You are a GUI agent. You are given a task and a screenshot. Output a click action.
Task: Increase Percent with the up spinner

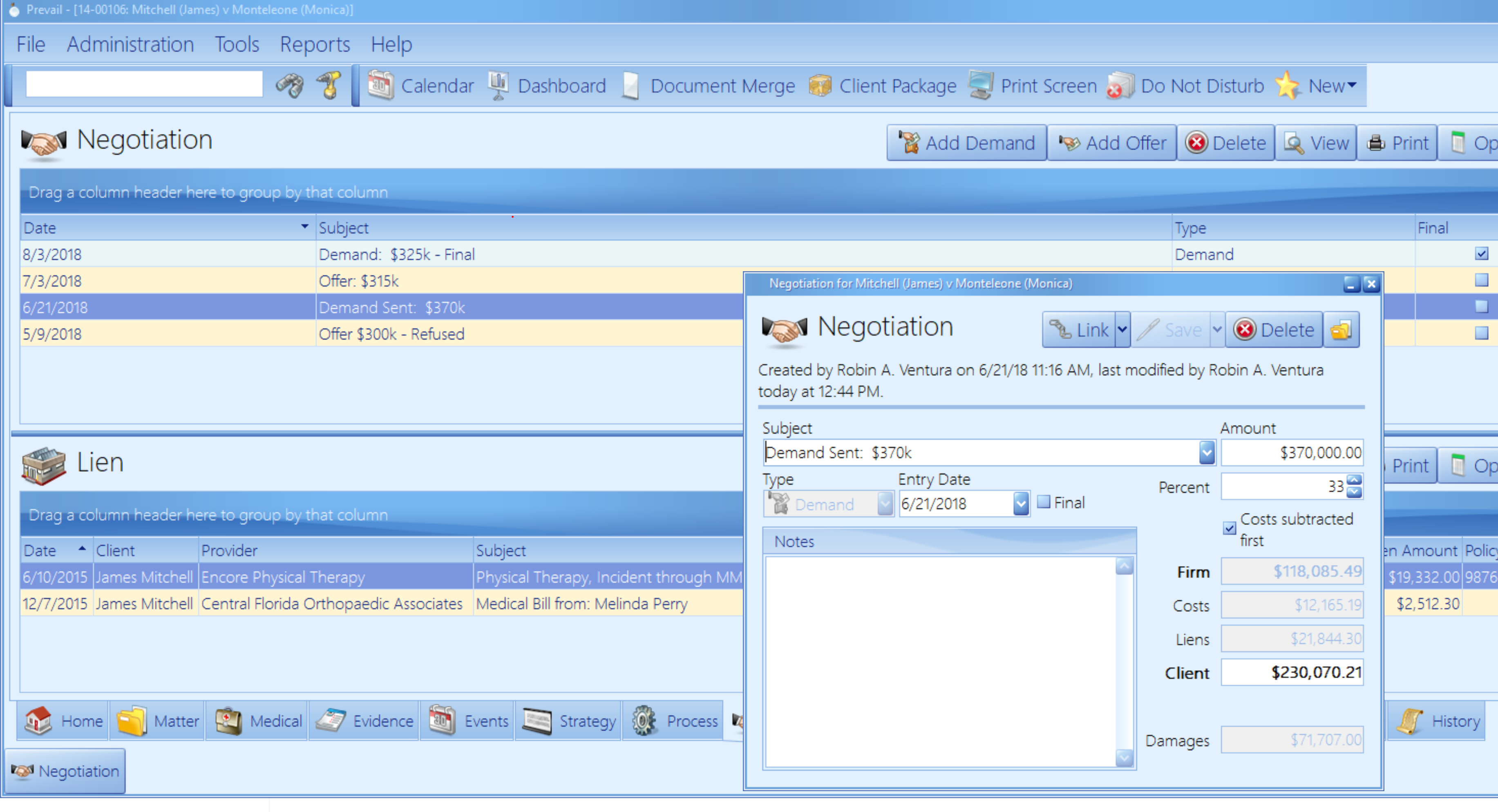click(1354, 481)
